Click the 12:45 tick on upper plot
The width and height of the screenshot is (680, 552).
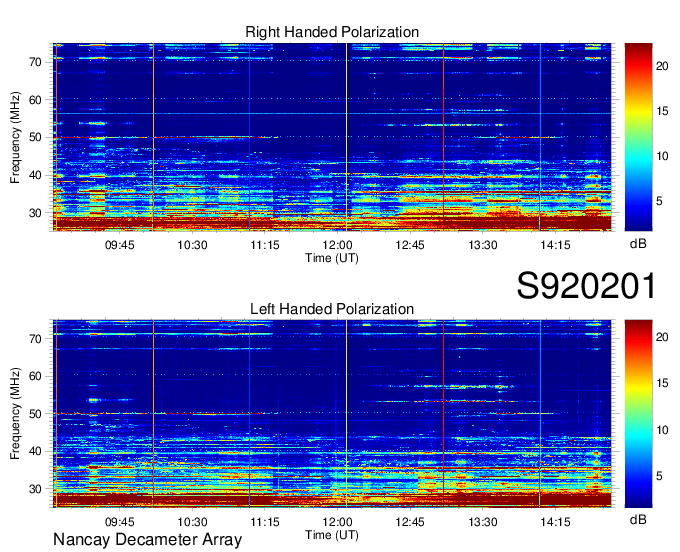pos(410,245)
